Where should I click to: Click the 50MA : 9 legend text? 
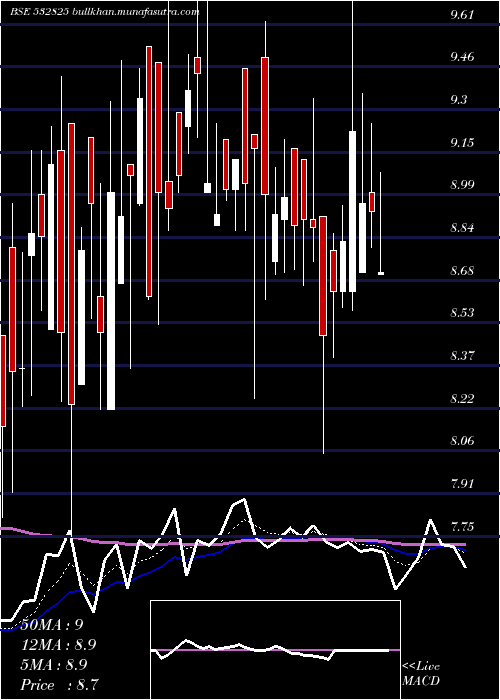51,625
